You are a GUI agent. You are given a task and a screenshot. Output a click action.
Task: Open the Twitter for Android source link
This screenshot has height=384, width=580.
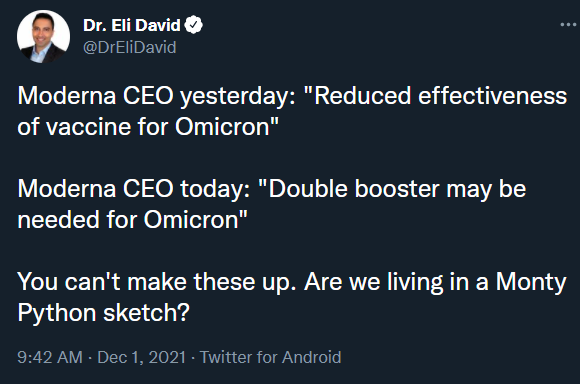(270, 357)
